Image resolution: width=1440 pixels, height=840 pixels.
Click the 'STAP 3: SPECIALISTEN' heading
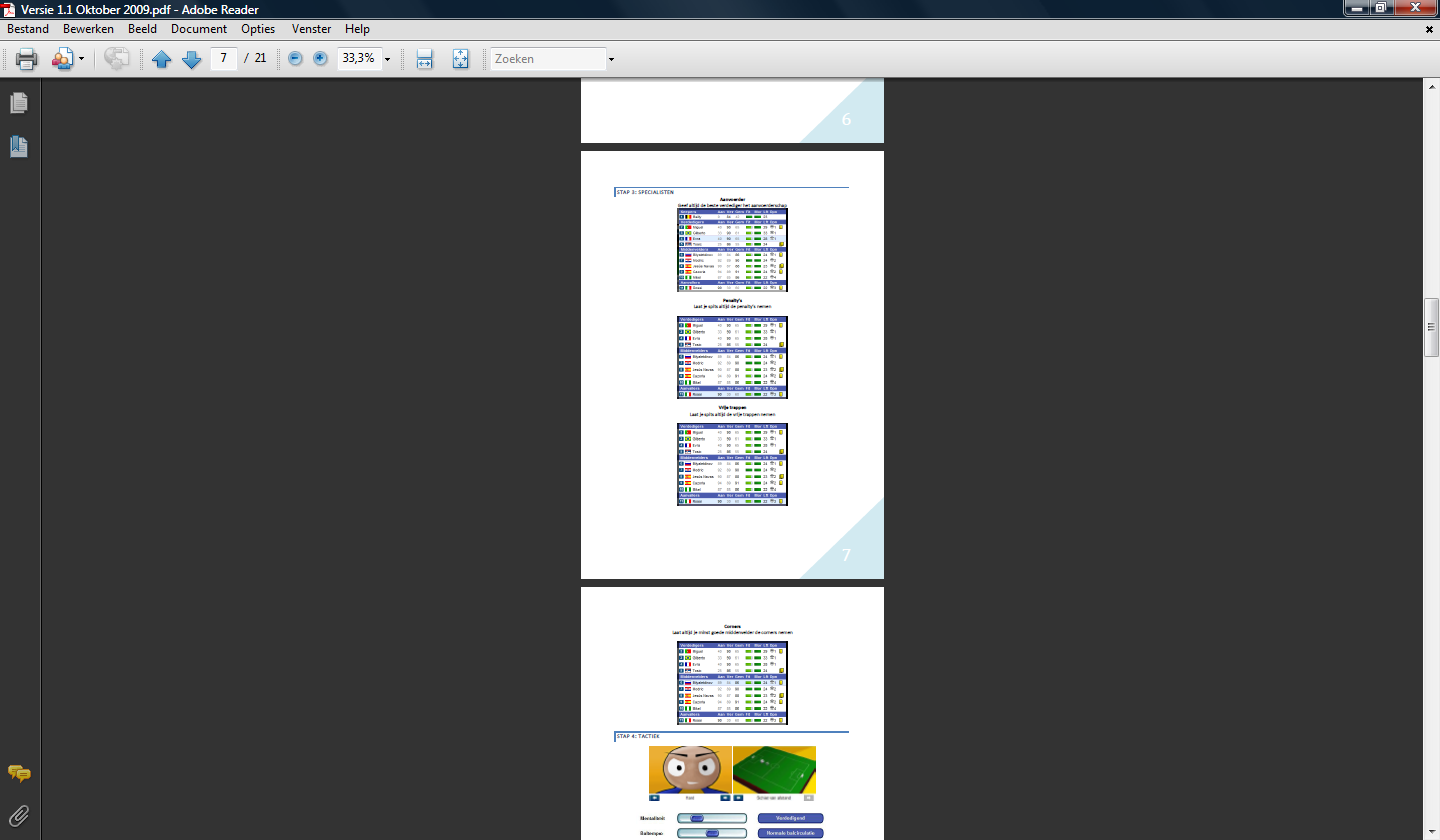(x=645, y=191)
